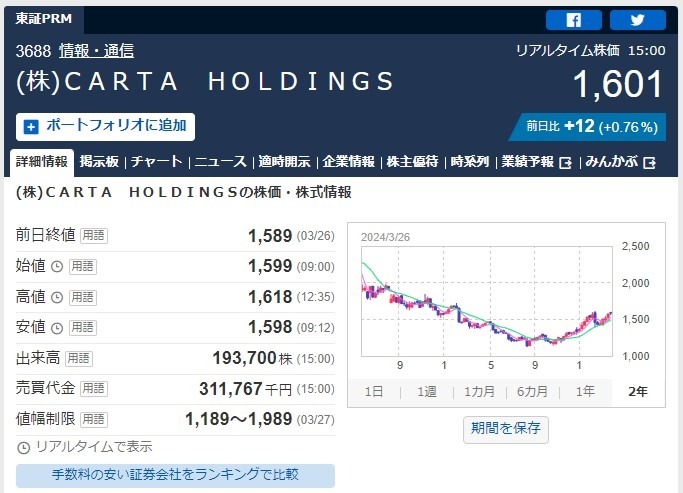Click the 始値 value 1,599
This screenshot has height=493, width=683.
coord(270,266)
